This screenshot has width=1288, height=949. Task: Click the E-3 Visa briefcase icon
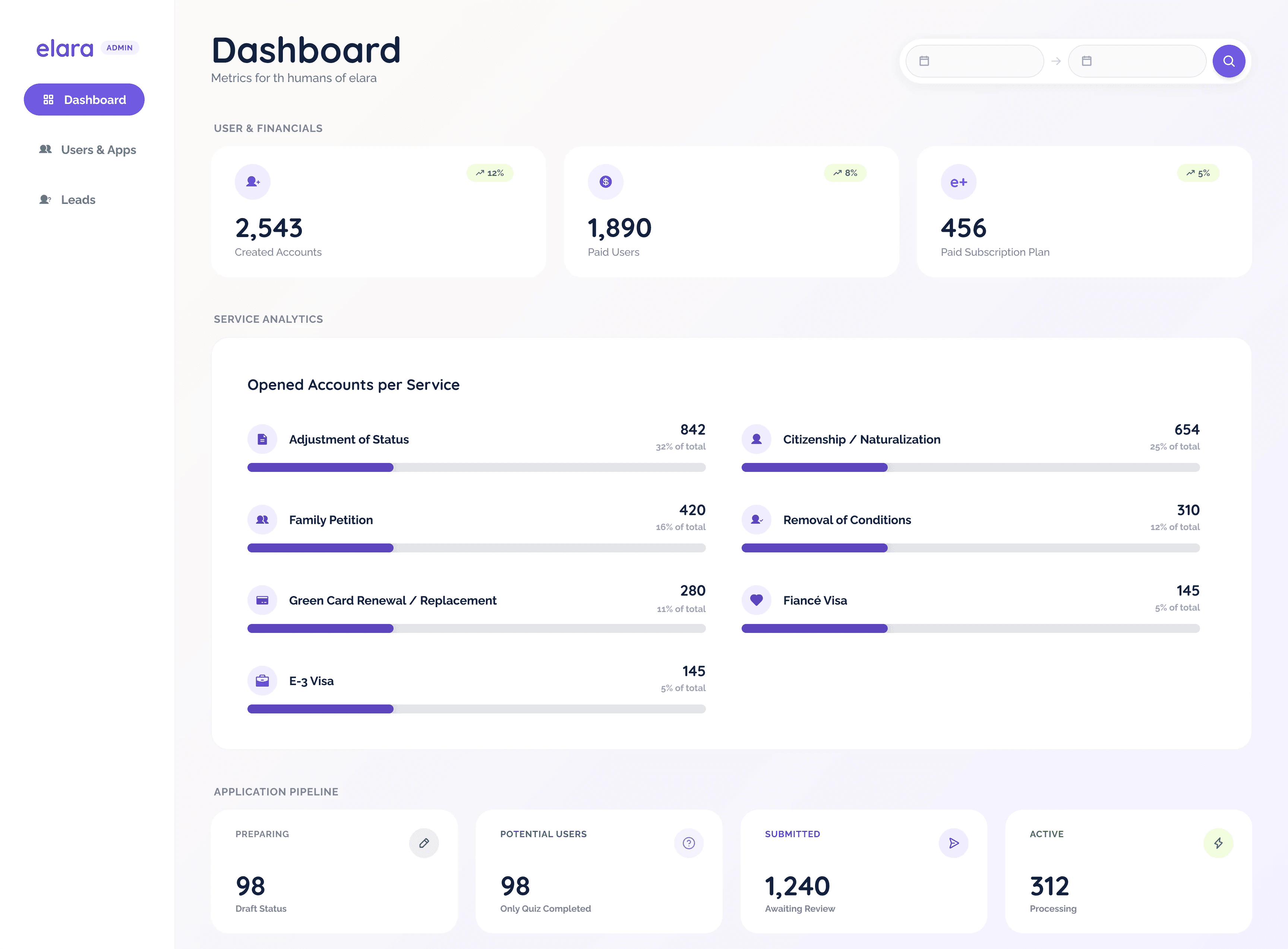tap(262, 681)
